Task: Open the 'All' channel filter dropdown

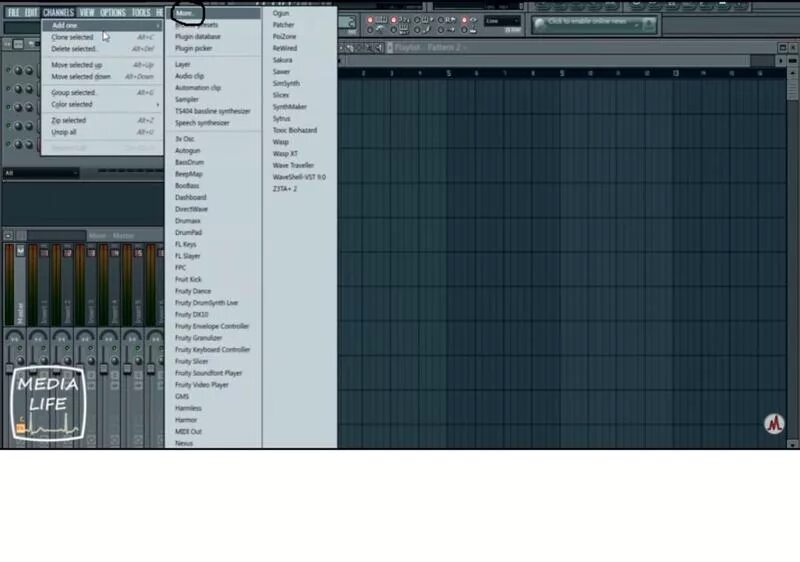Action: (x=41, y=173)
